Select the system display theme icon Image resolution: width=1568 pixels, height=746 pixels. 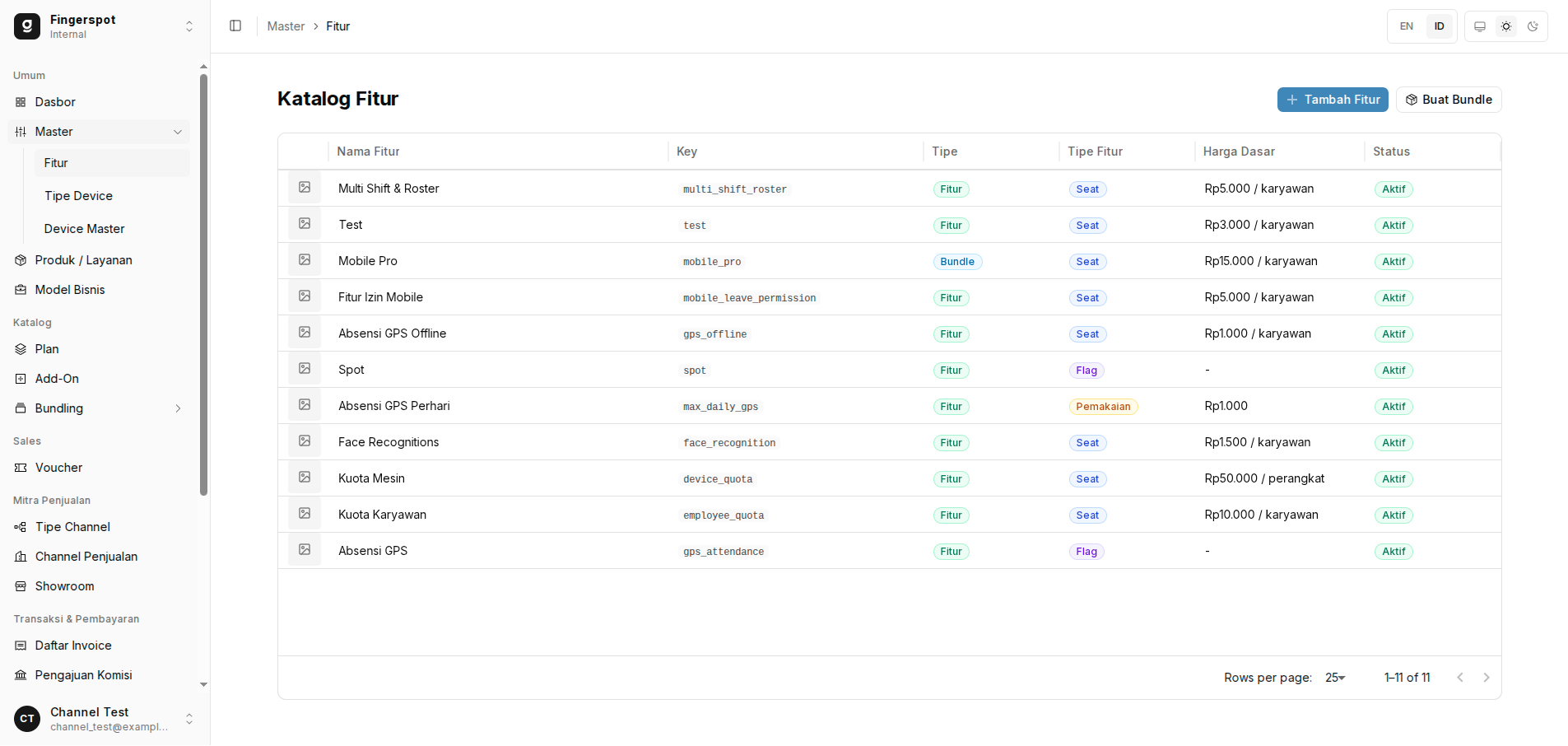coord(1480,26)
